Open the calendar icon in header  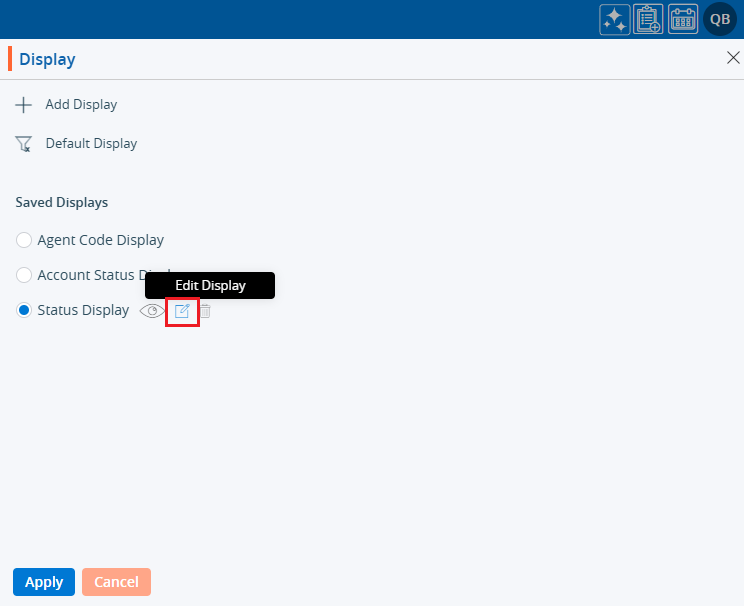tap(683, 19)
